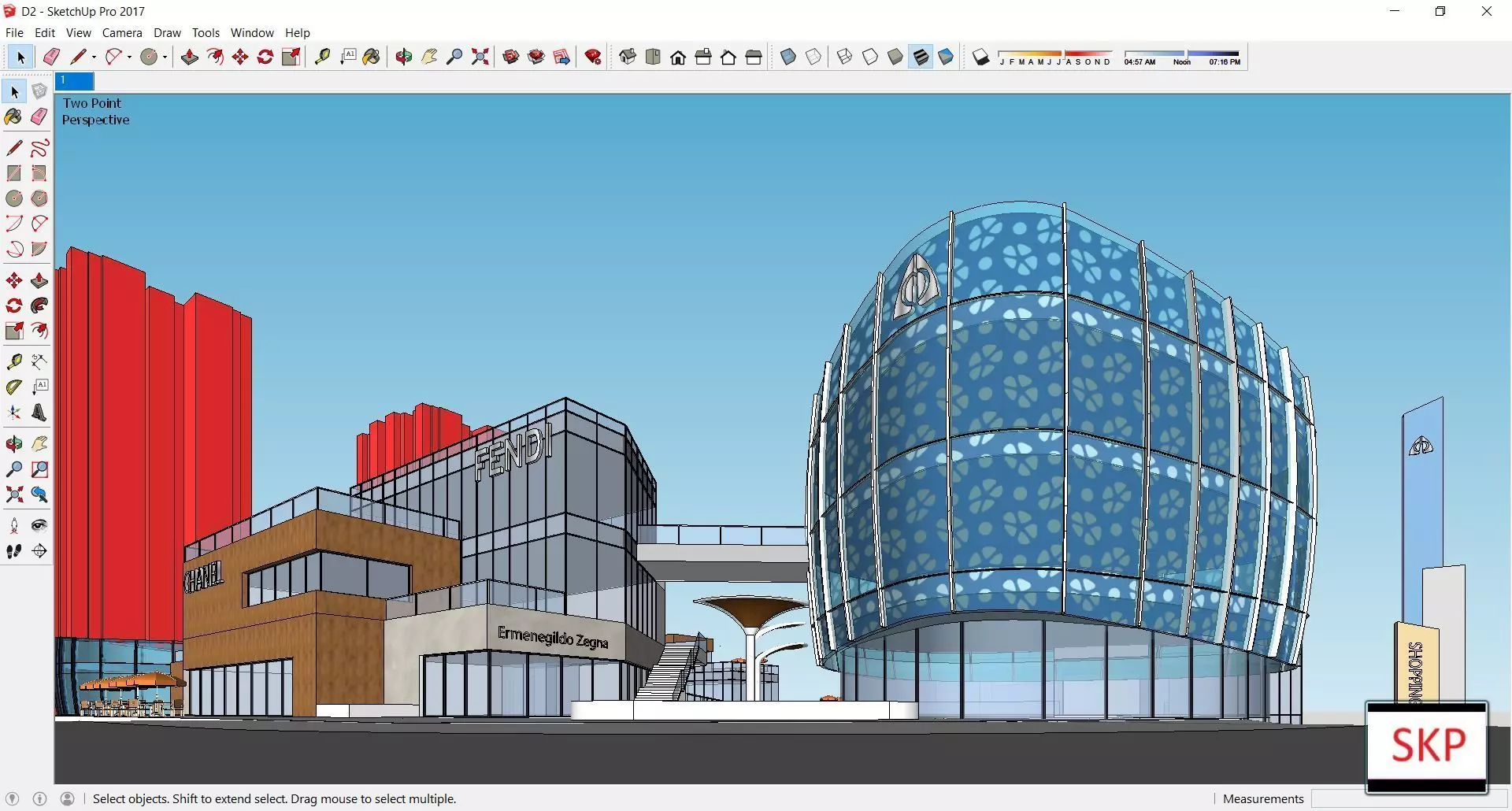Select the Pie arc tool
Image resolution: width=1512 pixels, height=811 pixels.
[x=39, y=249]
